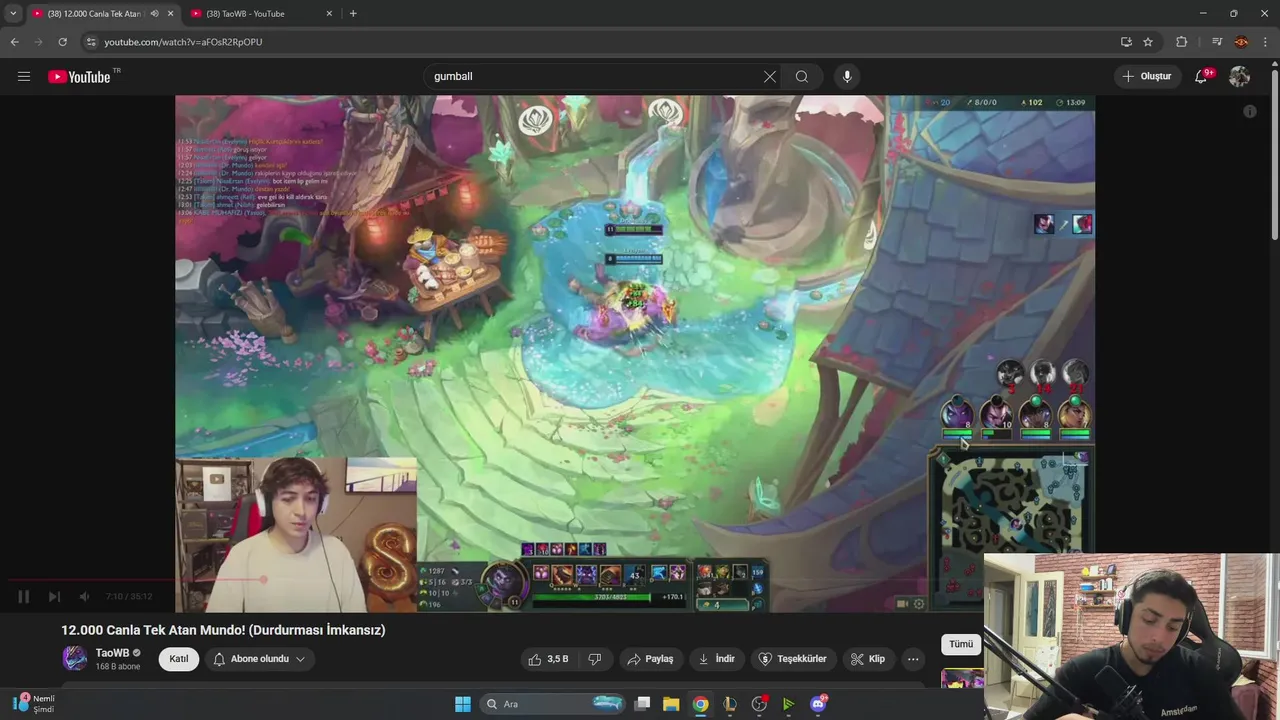Open League of Legends taskbar icon
Image resolution: width=1280 pixels, height=720 pixels.
730,704
